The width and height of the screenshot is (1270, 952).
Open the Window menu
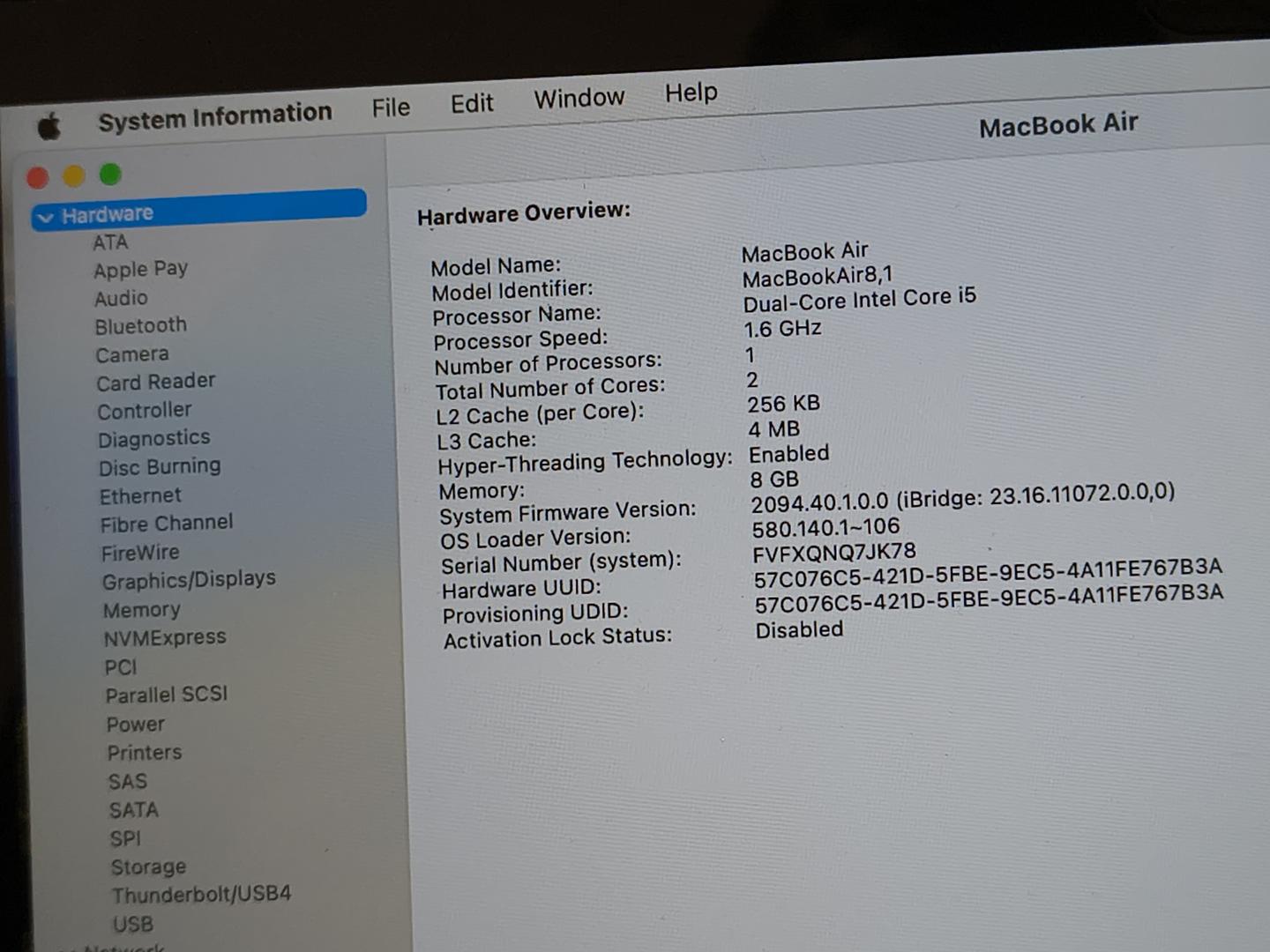pyautogui.click(x=579, y=98)
